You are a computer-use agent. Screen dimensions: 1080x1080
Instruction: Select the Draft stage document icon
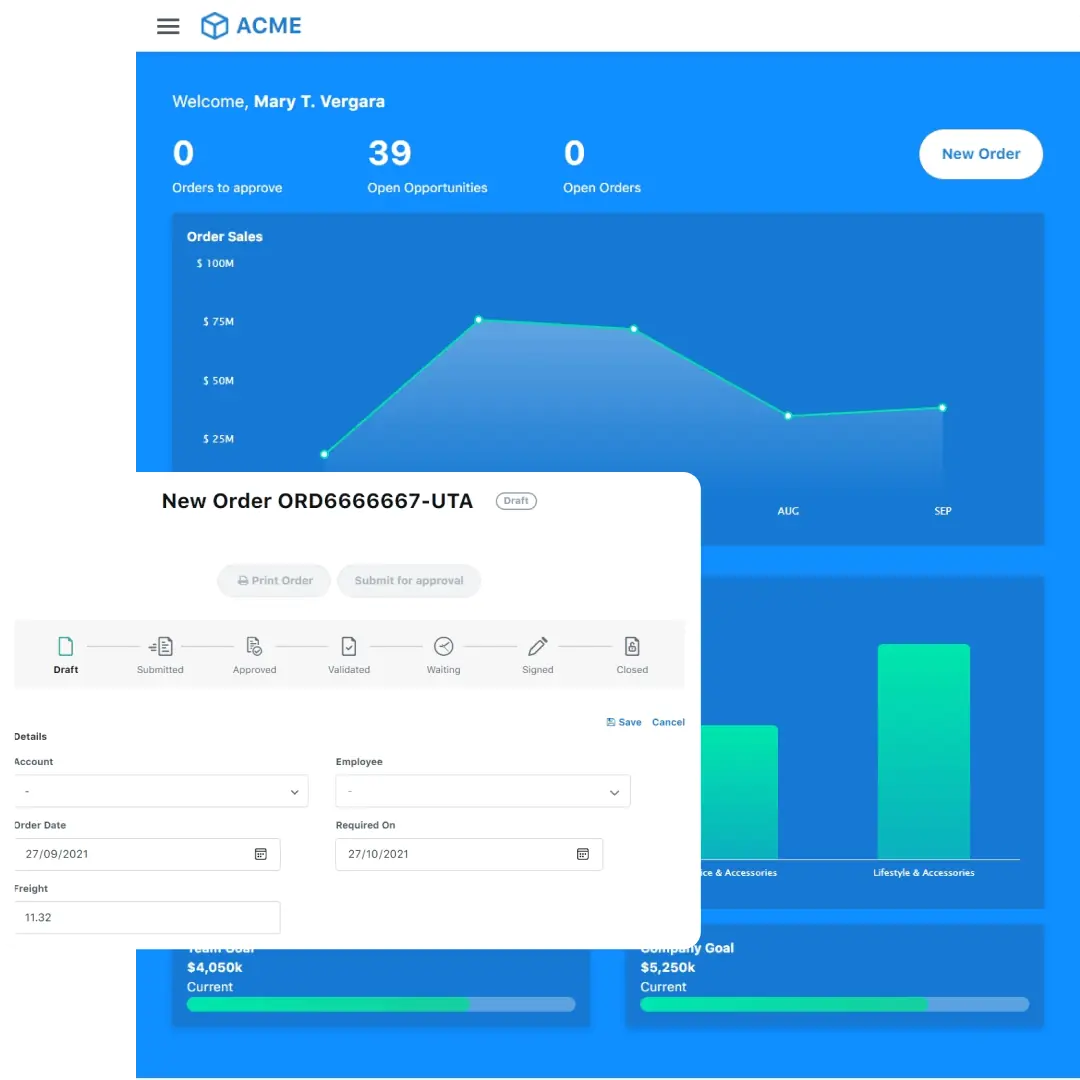coord(66,645)
